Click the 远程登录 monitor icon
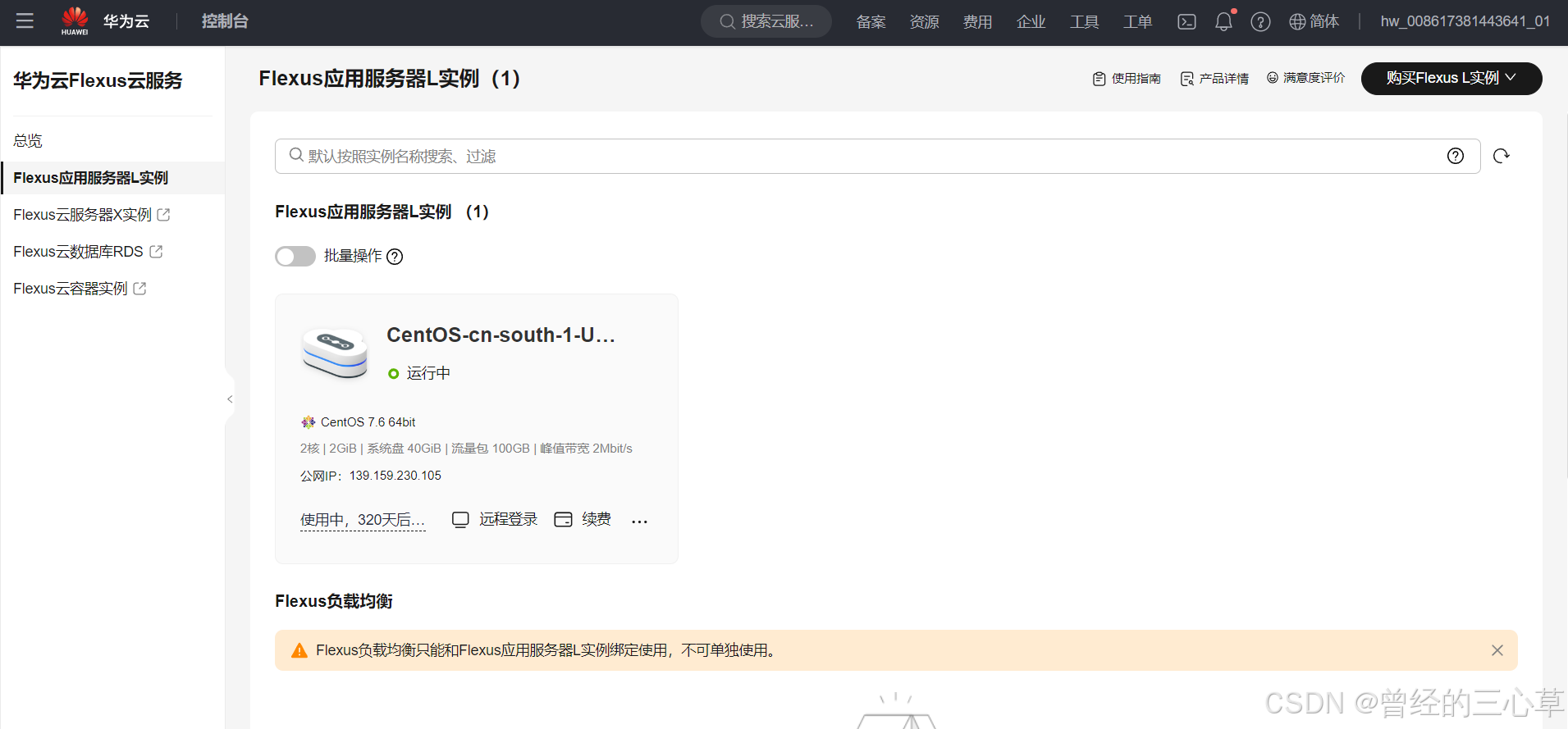 [460, 519]
